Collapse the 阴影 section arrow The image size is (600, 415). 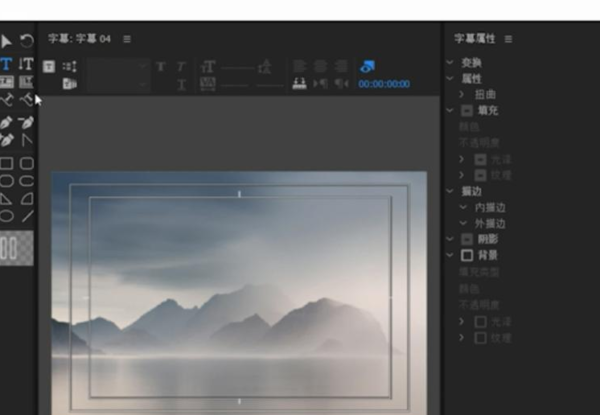tap(450, 239)
